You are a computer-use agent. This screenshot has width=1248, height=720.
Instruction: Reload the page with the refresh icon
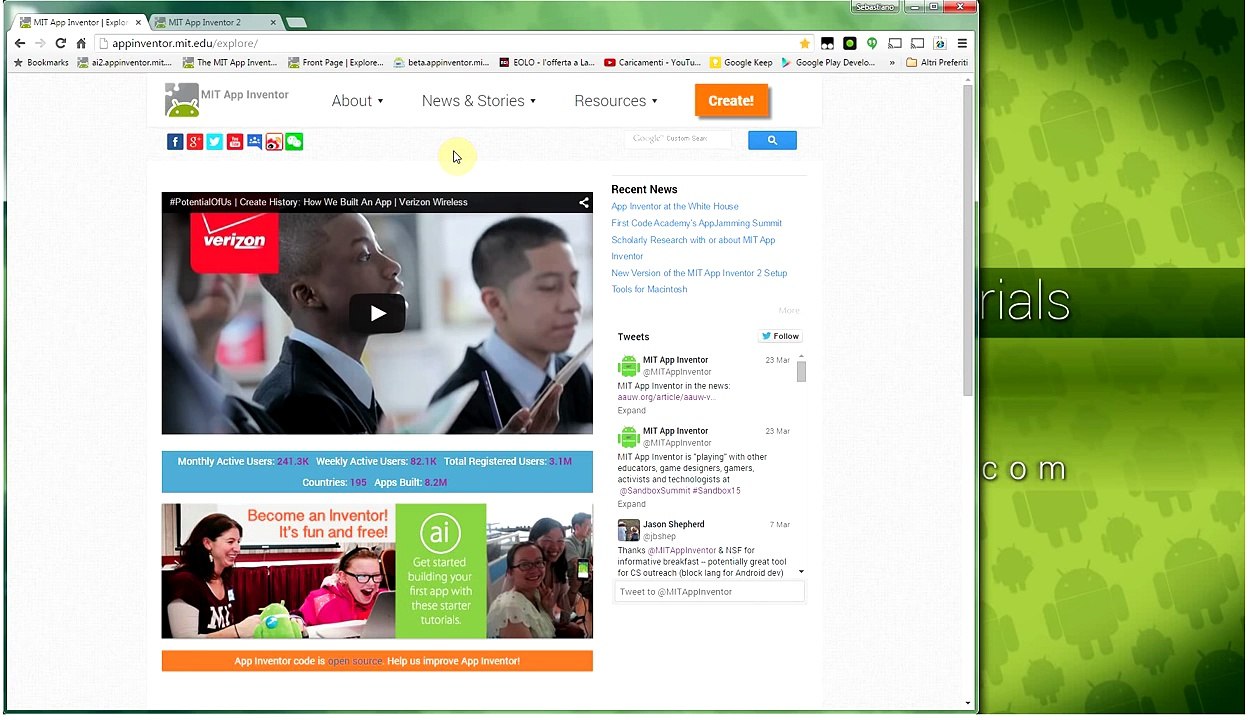pyautogui.click(x=60, y=43)
